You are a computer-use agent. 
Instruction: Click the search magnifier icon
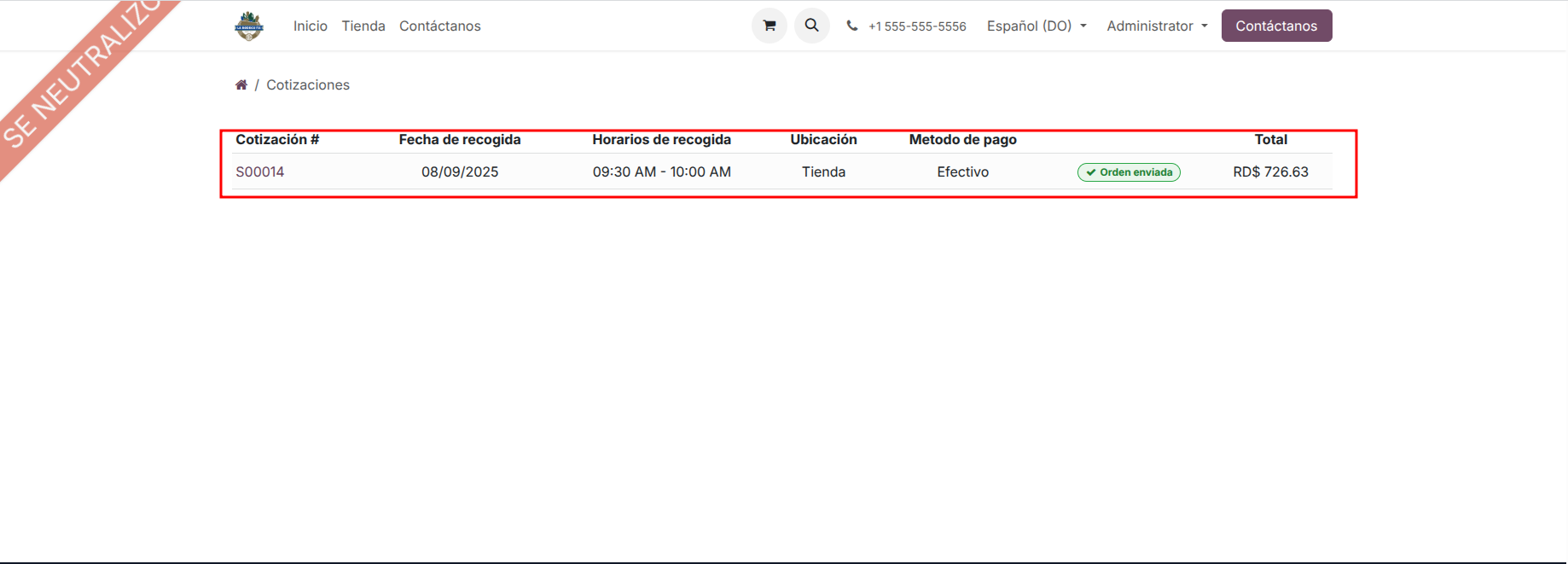(811, 26)
